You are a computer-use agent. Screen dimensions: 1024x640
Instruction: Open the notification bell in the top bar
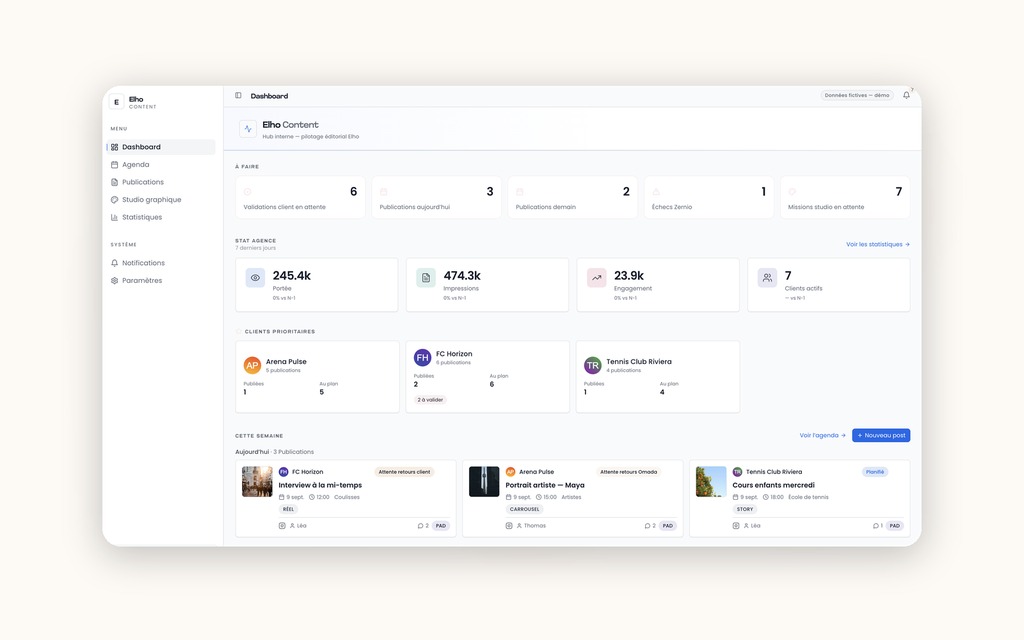coord(906,95)
